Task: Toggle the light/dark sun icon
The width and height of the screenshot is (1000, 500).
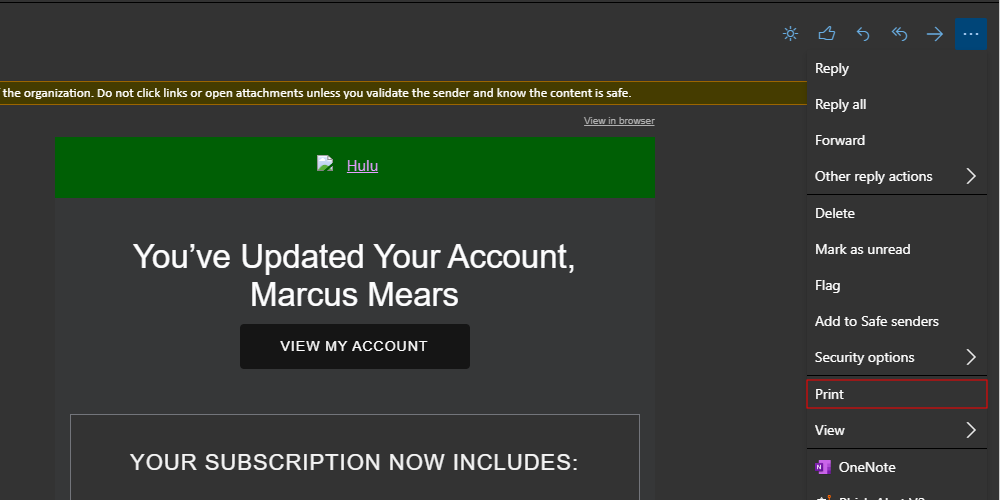Action: point(790,34)
